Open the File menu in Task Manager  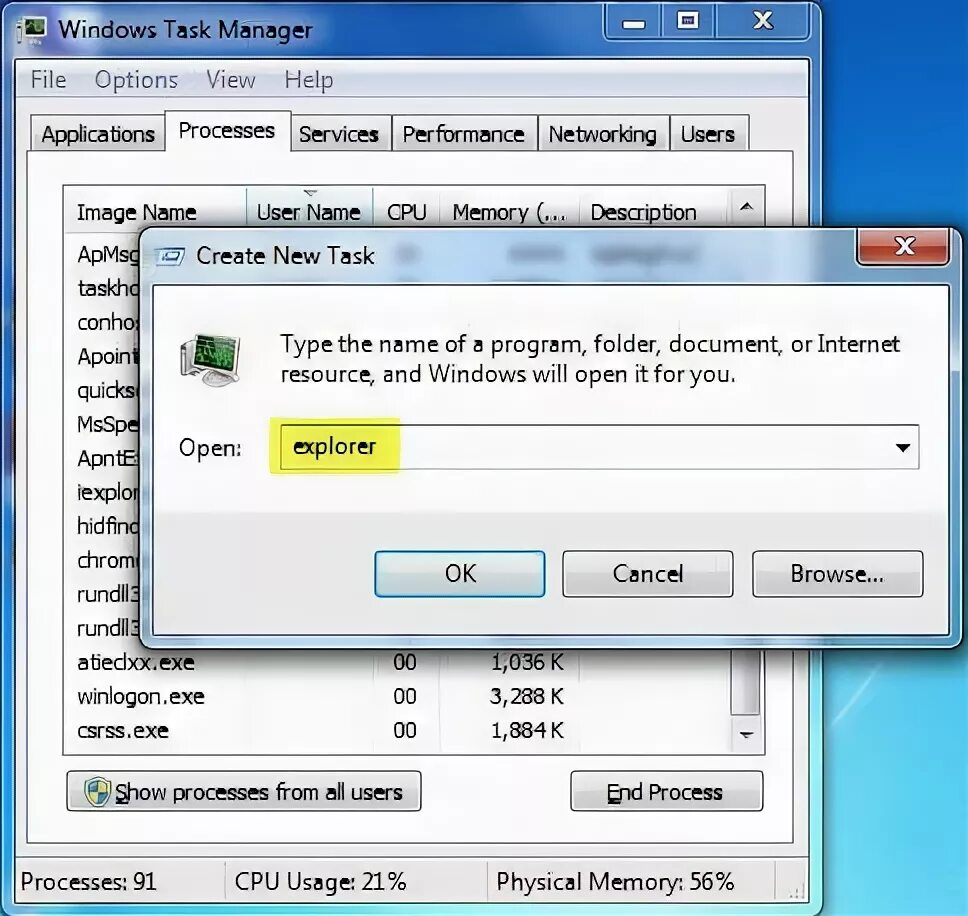pyautogui.click(x=49, y=80)
